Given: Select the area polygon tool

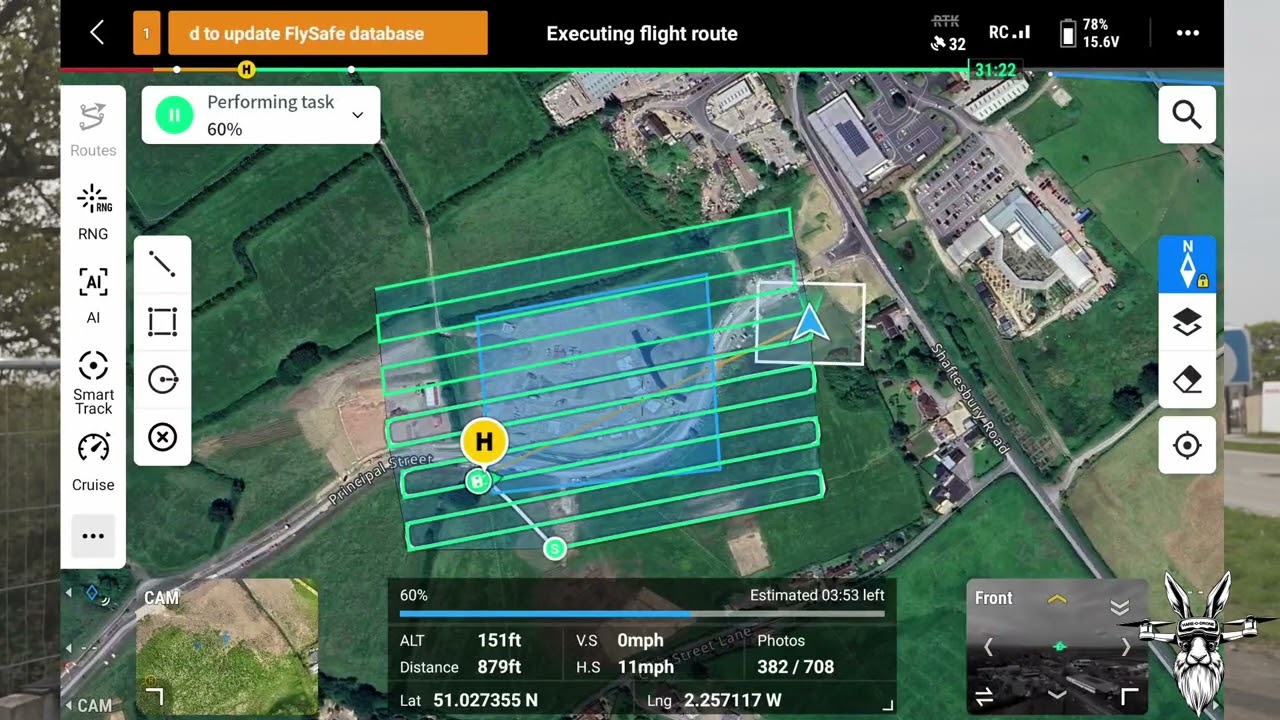Looking at the screenshot, I should tap(162, 322).
